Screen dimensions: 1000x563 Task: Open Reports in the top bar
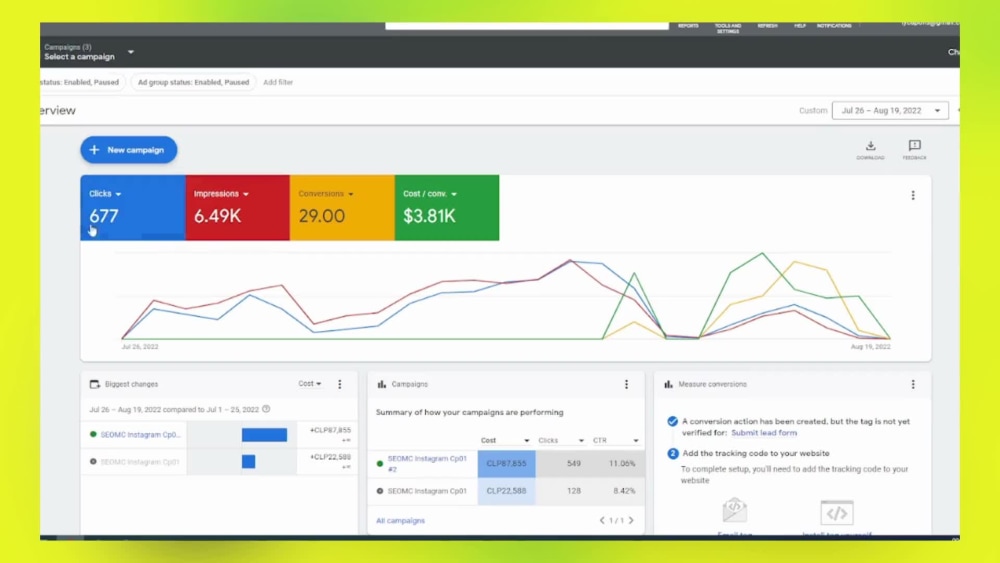pos(688,26)
